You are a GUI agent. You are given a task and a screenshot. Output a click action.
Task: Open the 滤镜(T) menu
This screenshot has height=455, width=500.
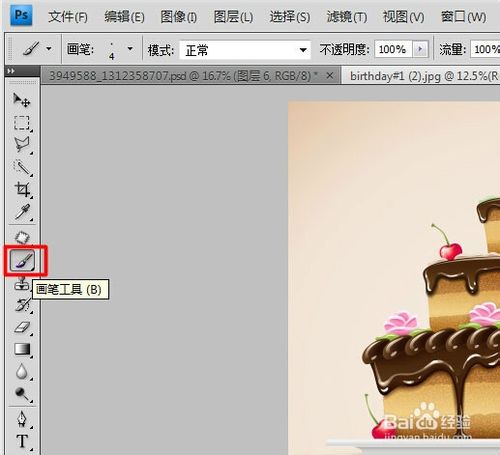click(347, 17)
